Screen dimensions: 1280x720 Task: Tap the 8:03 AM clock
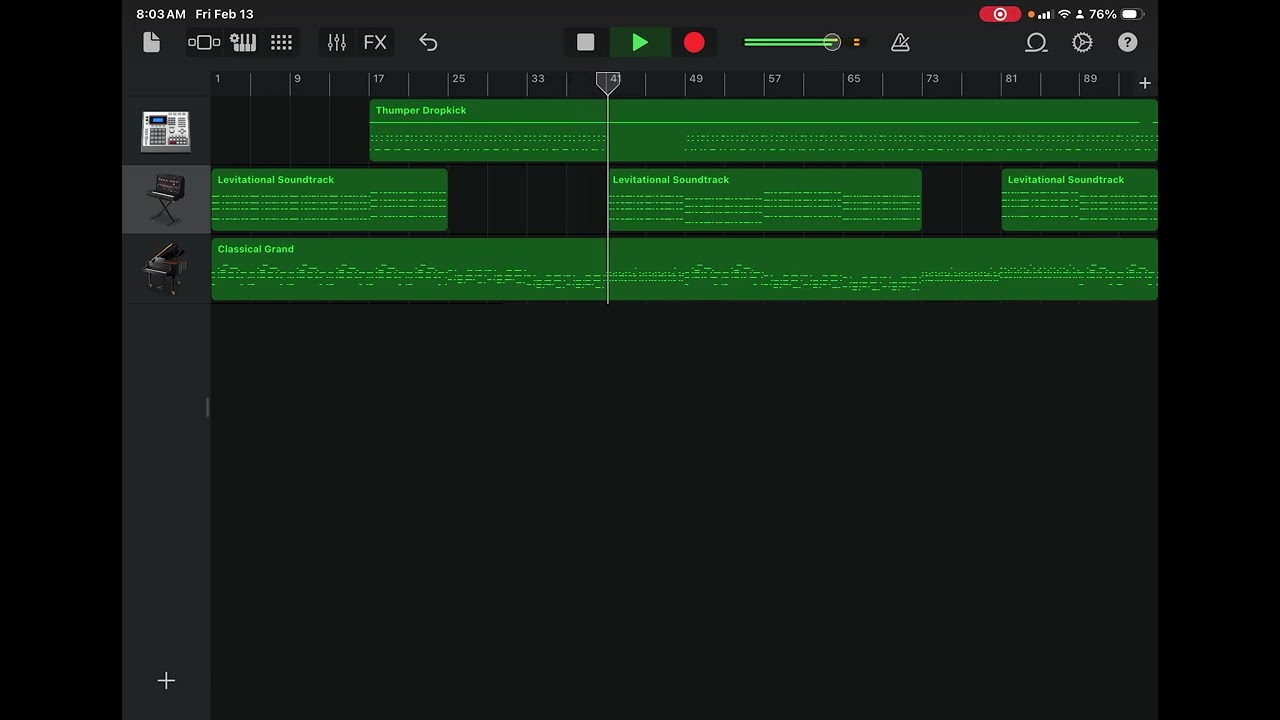[x=161, y=14]
